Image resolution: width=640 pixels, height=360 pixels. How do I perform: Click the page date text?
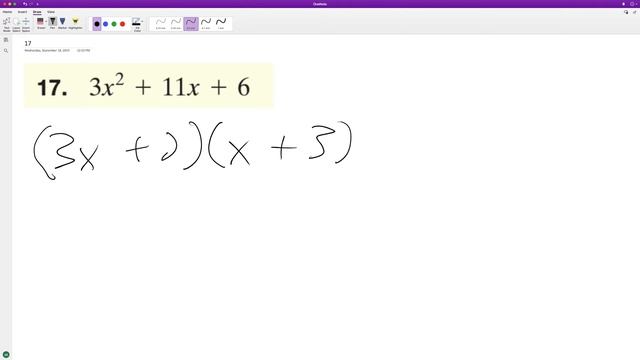(x=47, y=51)
